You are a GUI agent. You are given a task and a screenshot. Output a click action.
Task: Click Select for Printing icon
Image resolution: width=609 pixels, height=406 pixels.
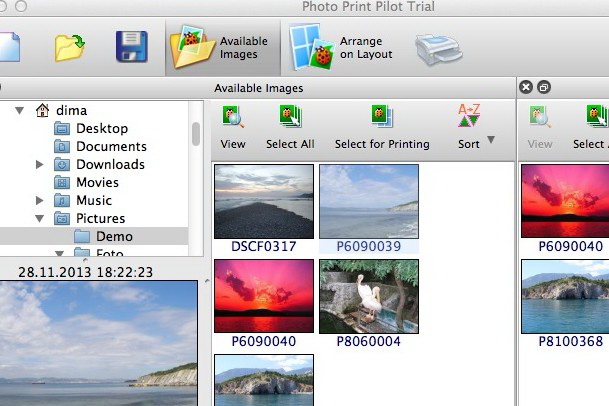coord(382,119)
